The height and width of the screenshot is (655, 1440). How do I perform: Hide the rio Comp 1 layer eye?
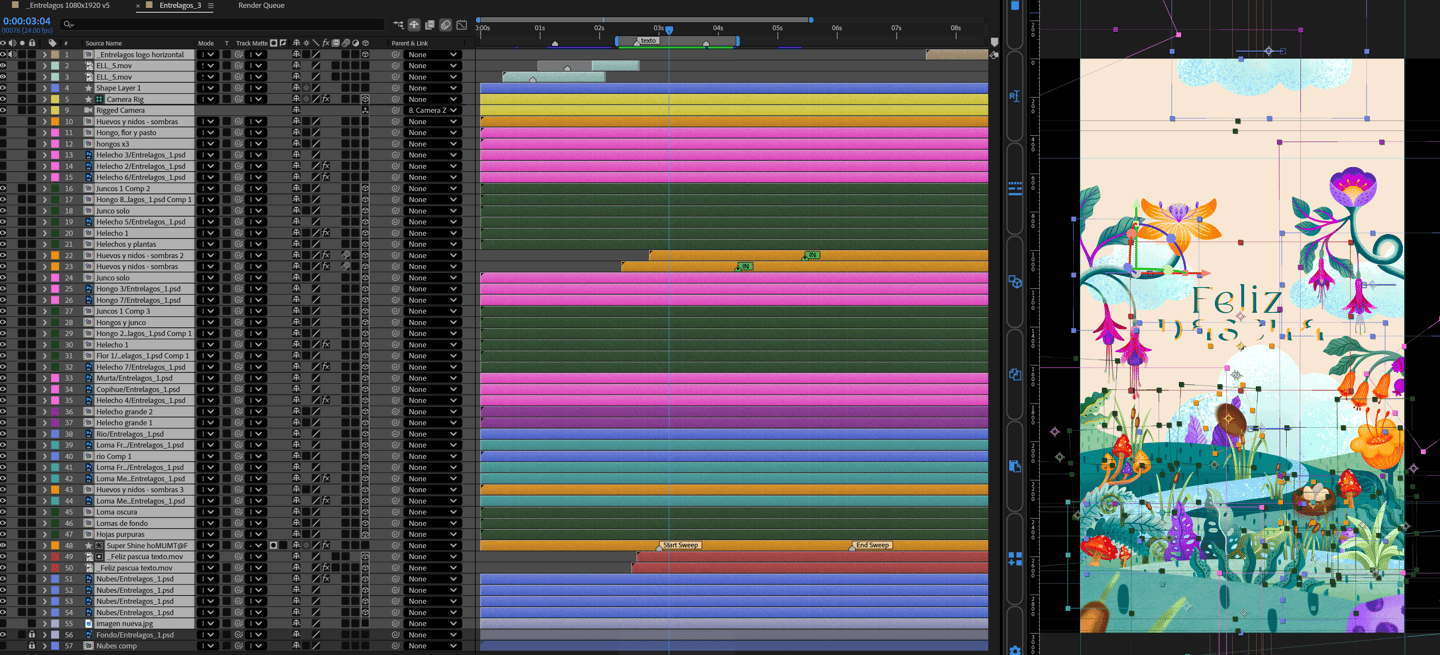pos(3,455)
